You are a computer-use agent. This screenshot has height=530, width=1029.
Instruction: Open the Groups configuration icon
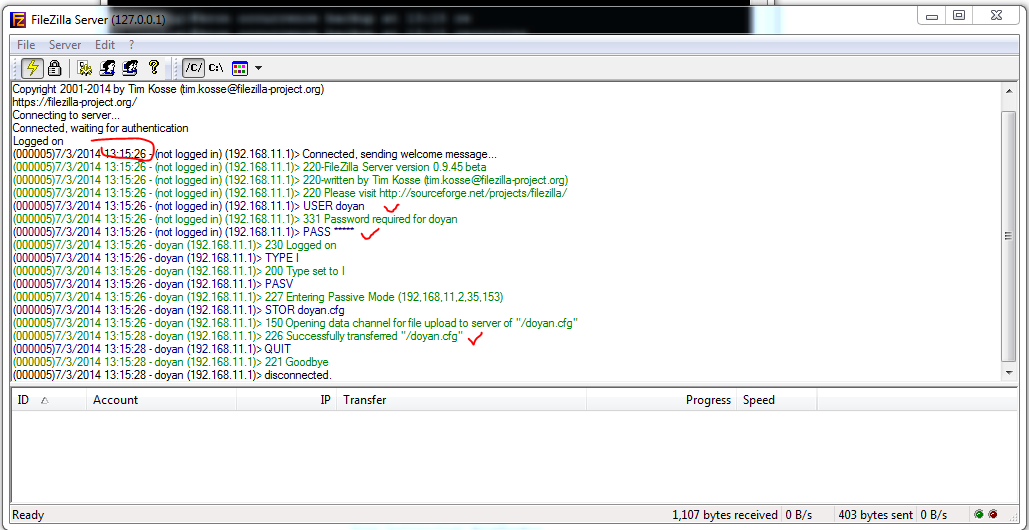(130, 67)
